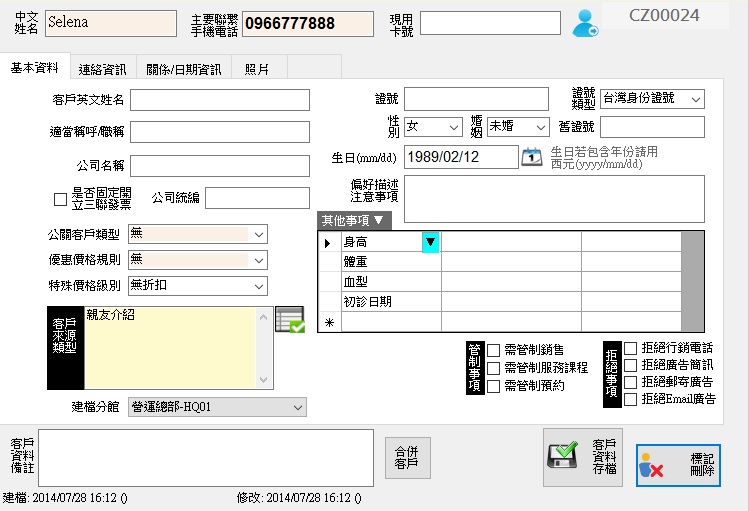
Task: Expand the 特殊價格級別 dropdown
Action: click(x=198, y=286)
